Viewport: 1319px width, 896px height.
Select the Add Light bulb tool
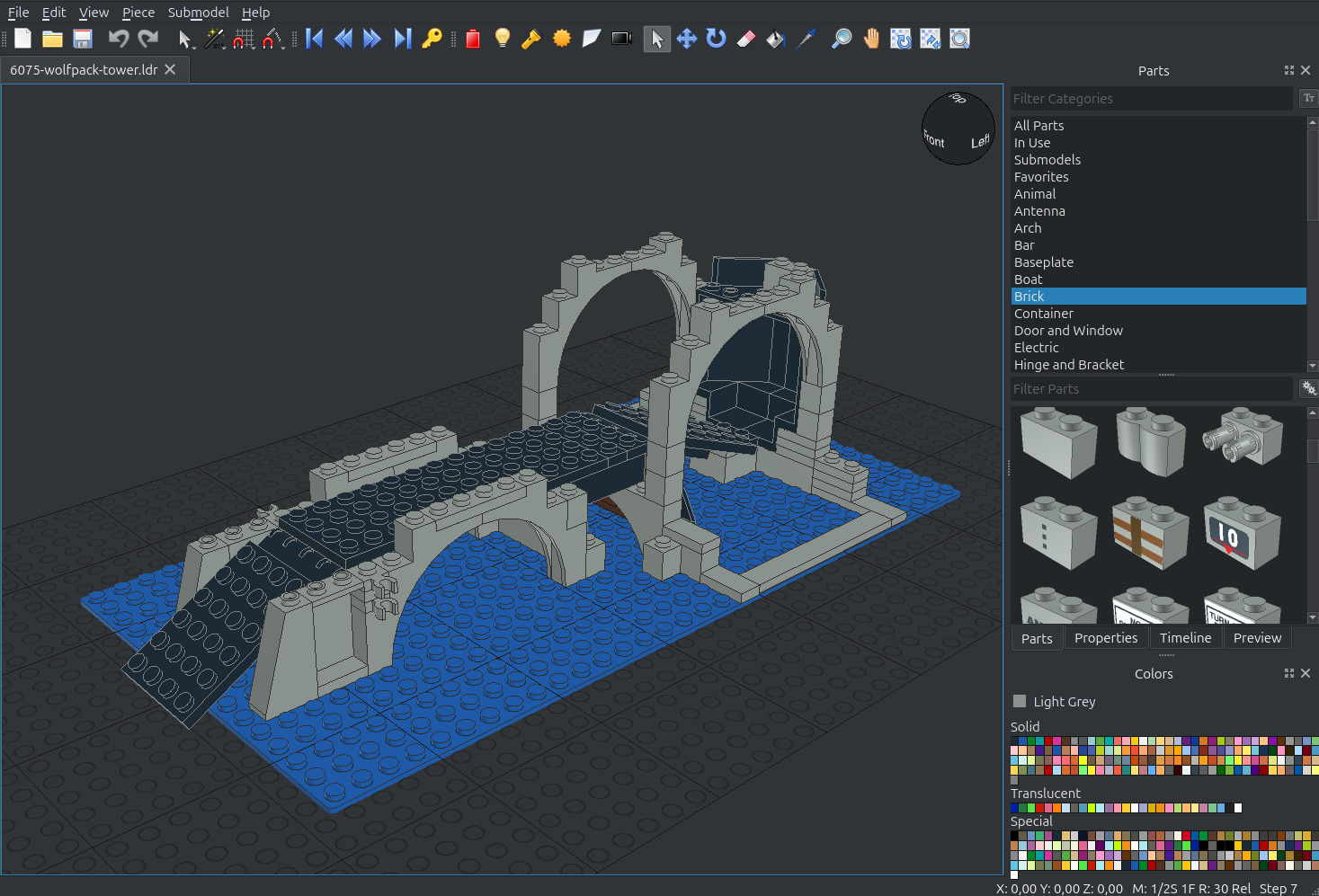[503, 39]
